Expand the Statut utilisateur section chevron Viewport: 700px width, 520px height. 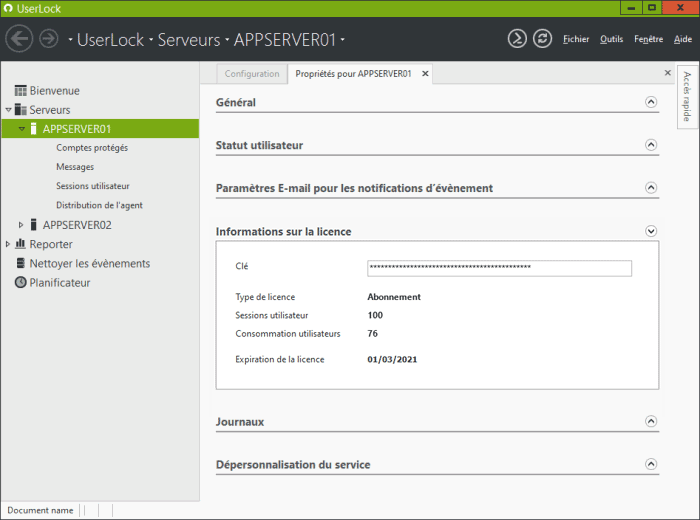point(651,145)
